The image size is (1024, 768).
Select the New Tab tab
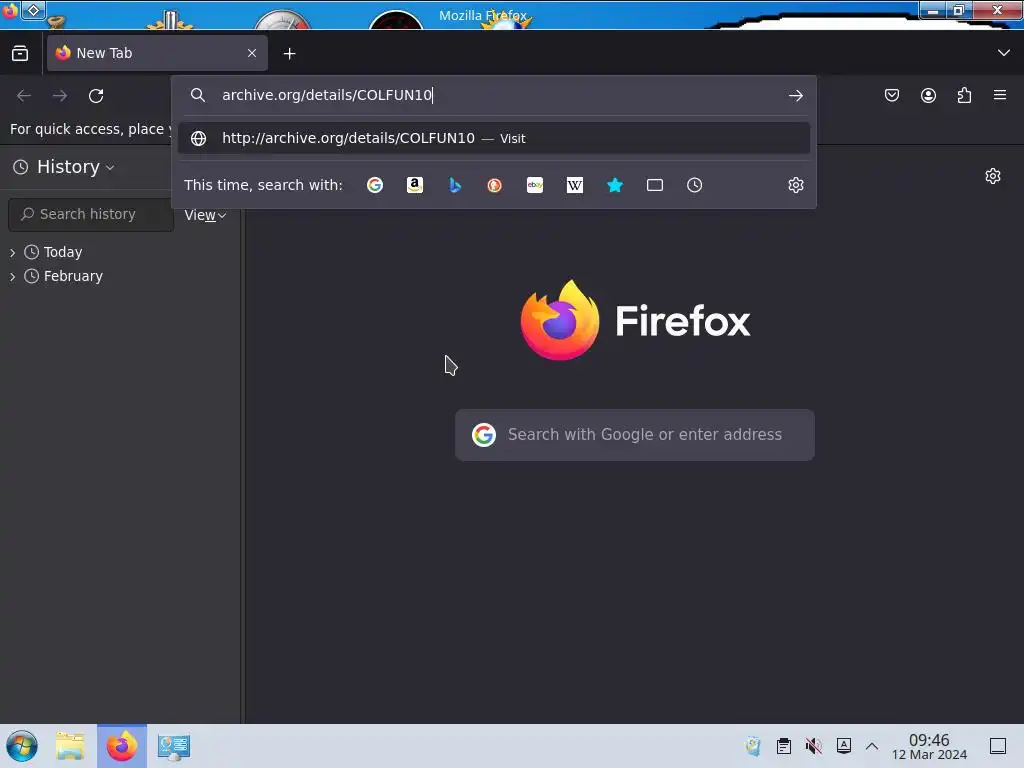point(157,54)
